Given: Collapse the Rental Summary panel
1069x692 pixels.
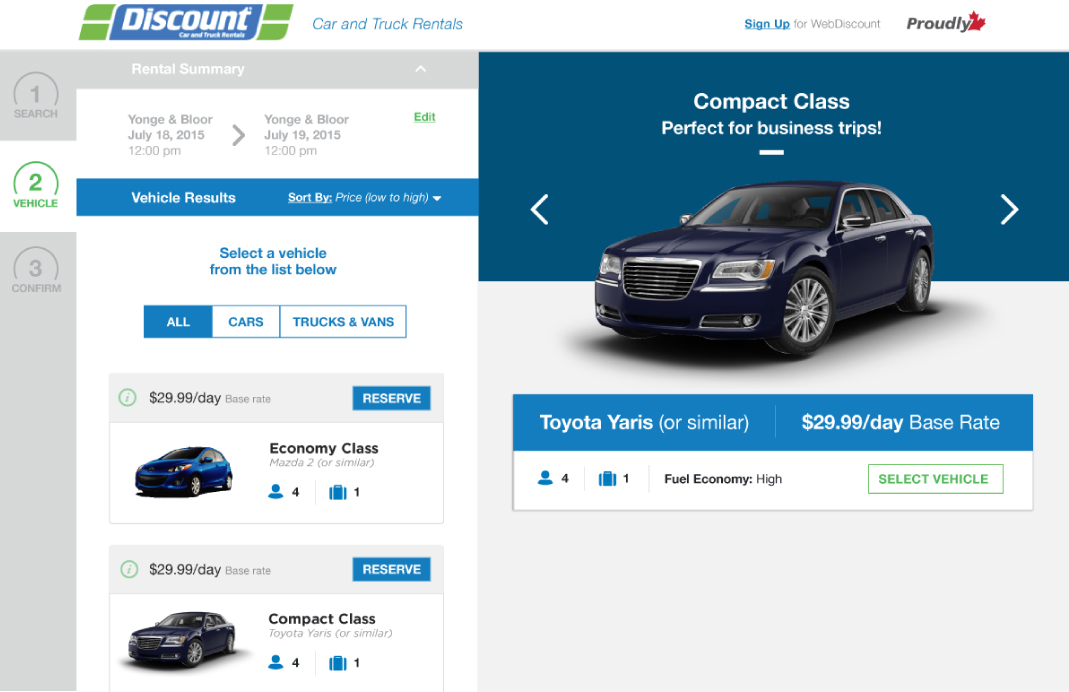Looking at the screenshot, I should (x=421, y=69).
